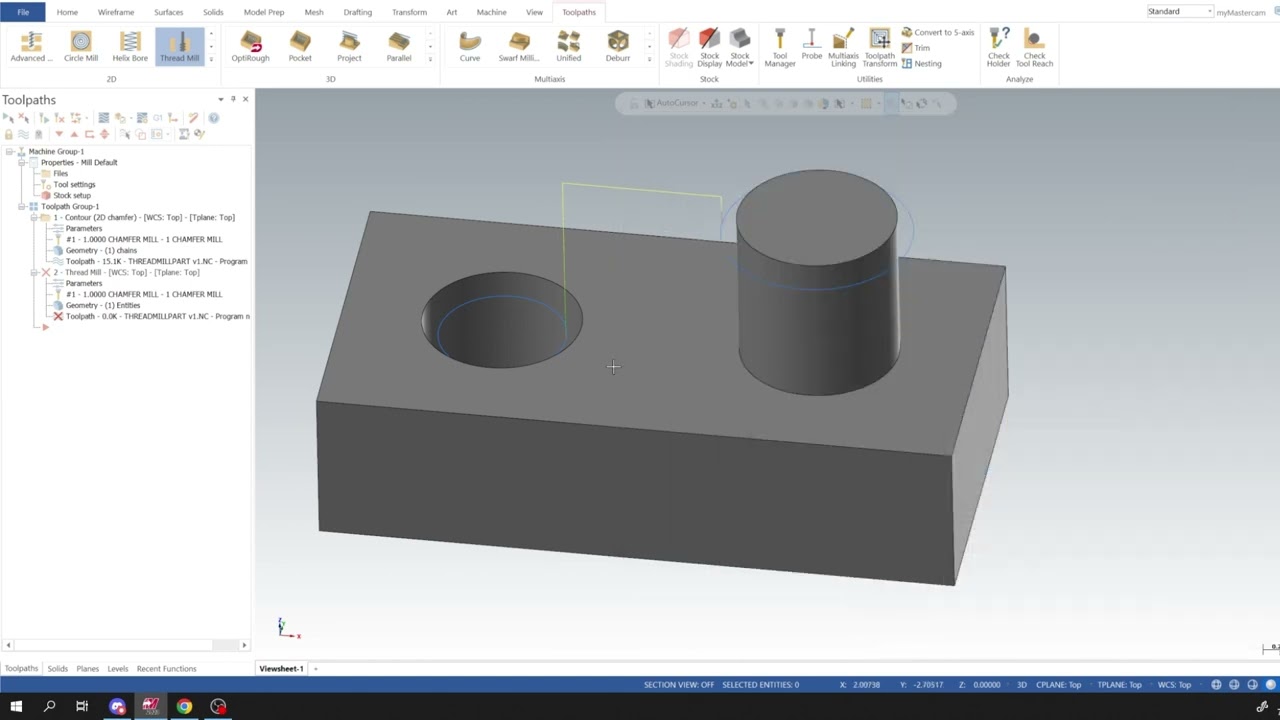Switch to the View ribbon tab
Image resolution: width=1280 pixels, height=720 pixels.
pos(534,12)
